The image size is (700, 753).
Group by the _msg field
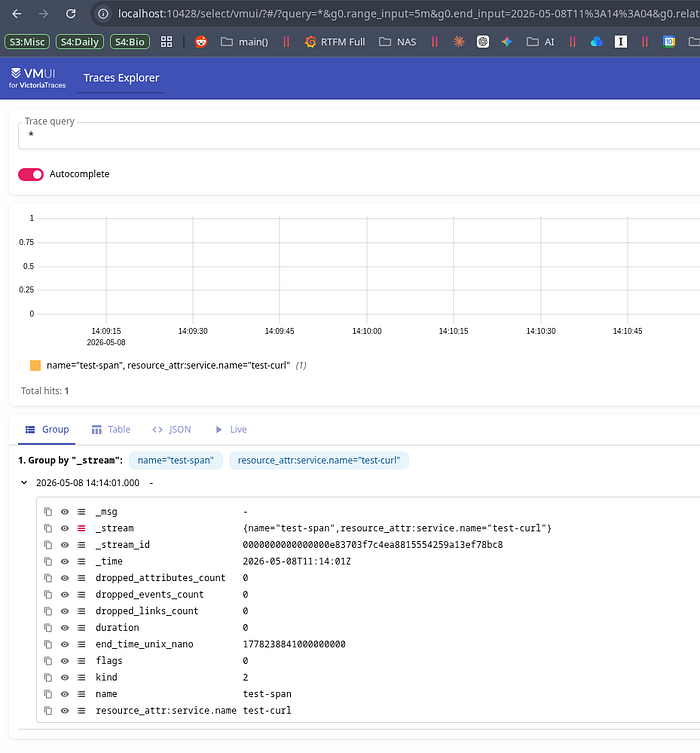coord(82,512)
